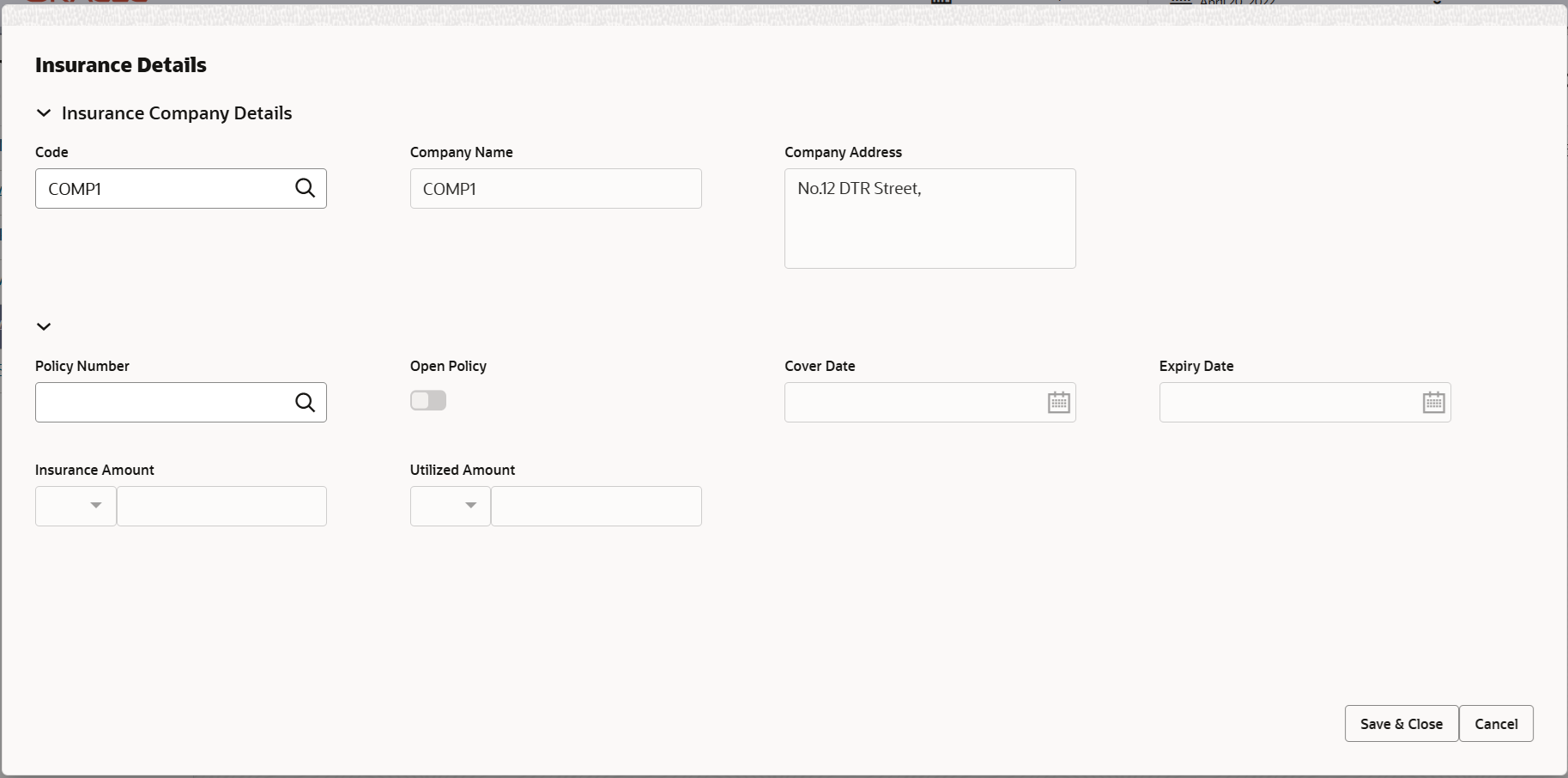Click the Company Name field

tap(555, 188)
